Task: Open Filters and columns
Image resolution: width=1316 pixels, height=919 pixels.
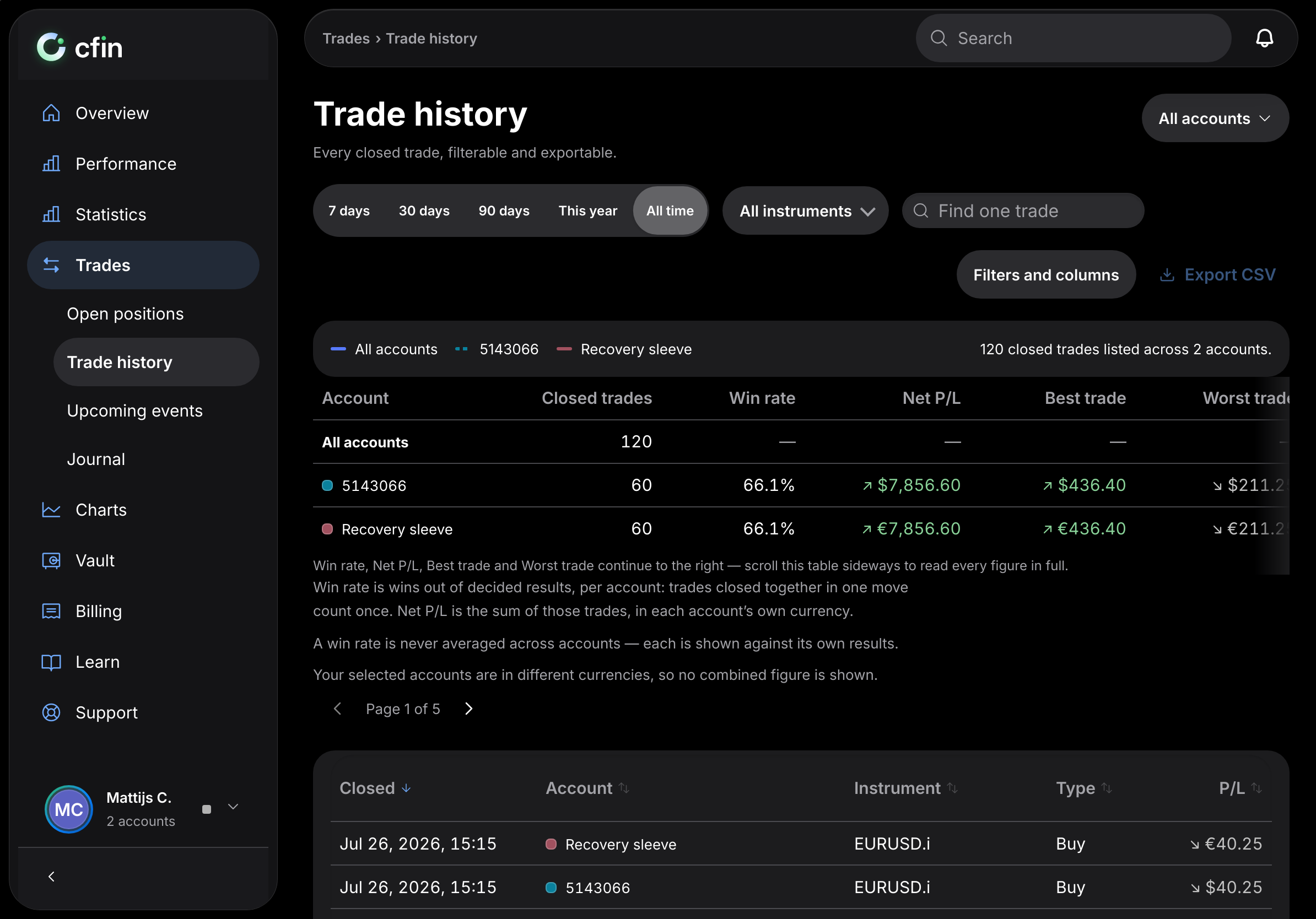Action: tap(1045, 274)
